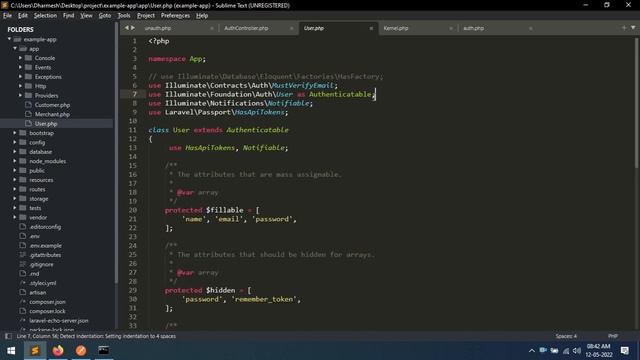The width and height of the screenshot is (640, 360).
Task: Expand the Exceptions folder
Action: pyautogui.click(x=20, y=77)
